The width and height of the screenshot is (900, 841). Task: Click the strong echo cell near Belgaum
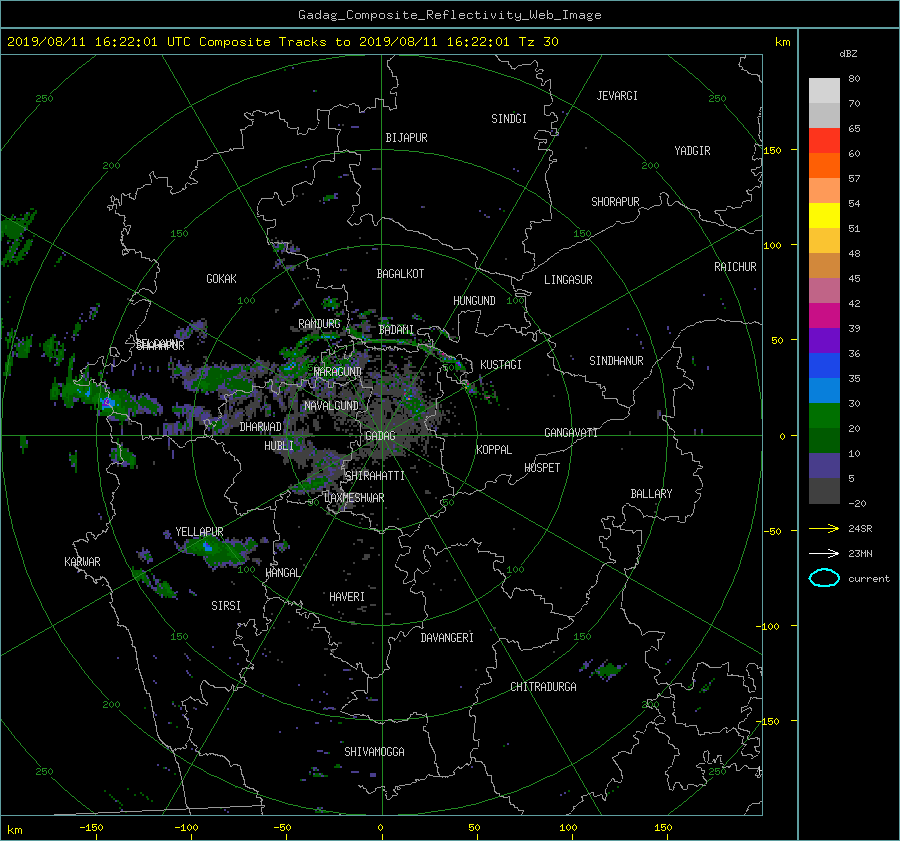[107, 402]
